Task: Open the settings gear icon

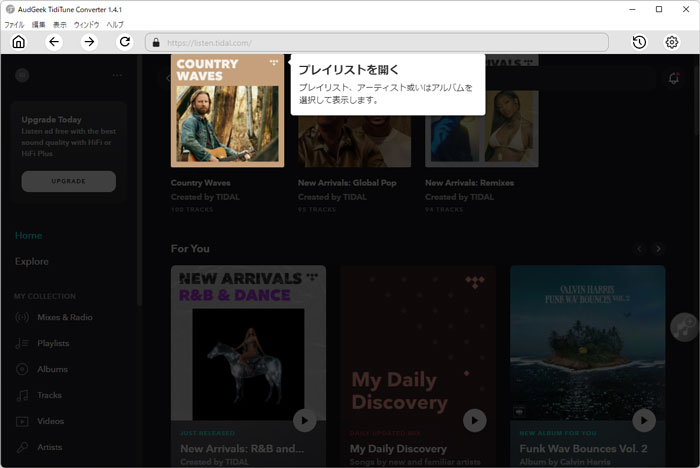Action: click(x=672, y=42)
